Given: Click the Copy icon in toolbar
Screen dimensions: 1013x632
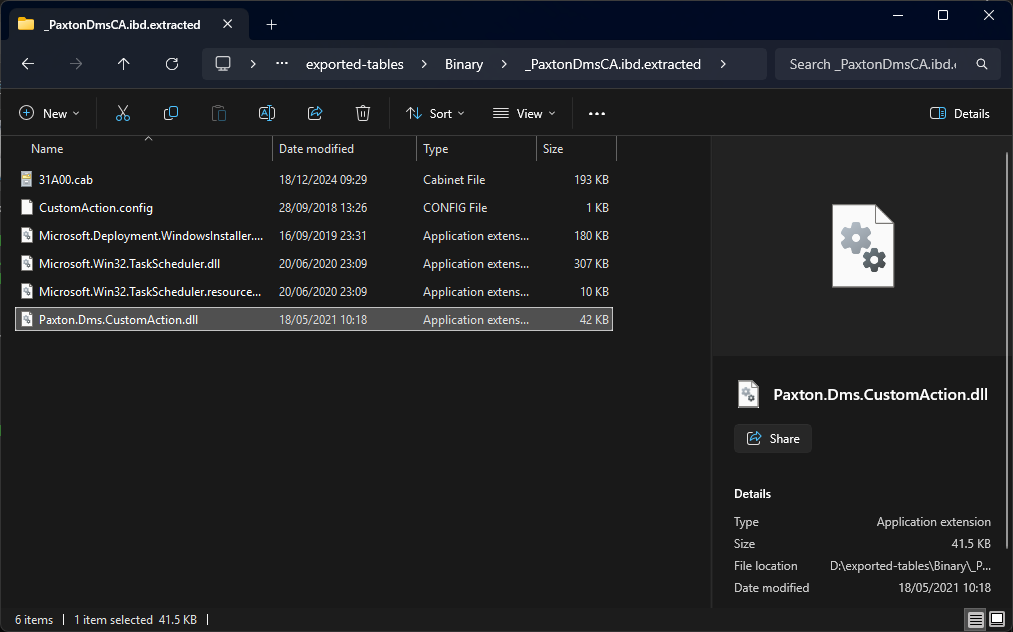Looking at the screenshot, I should [171, 114].
